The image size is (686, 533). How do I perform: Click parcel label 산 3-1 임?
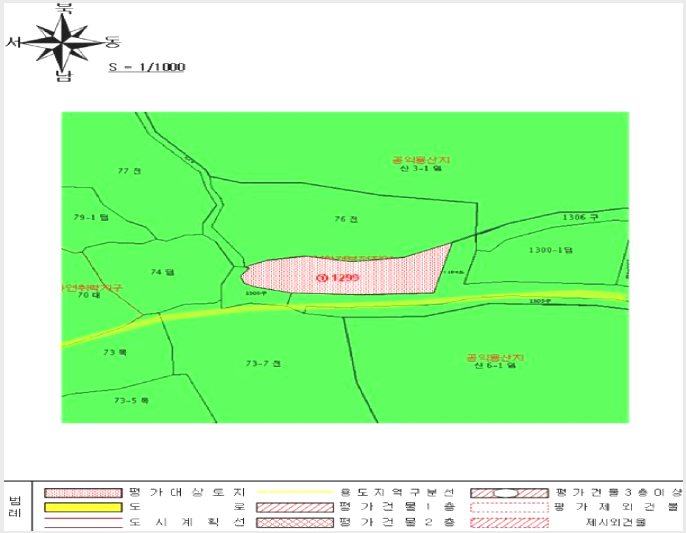click(421, 168)
